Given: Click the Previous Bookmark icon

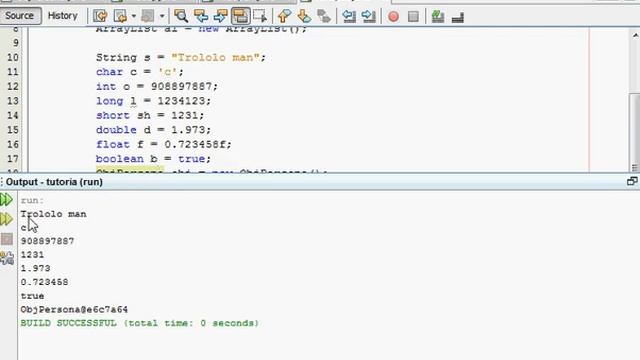Looking at the screenshot, I should (284, 16).
